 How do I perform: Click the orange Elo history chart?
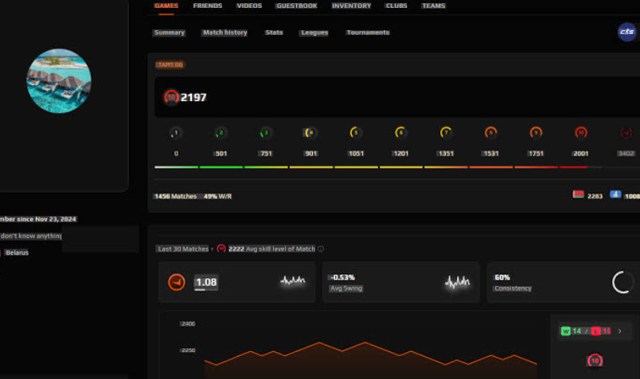(370, 360)
